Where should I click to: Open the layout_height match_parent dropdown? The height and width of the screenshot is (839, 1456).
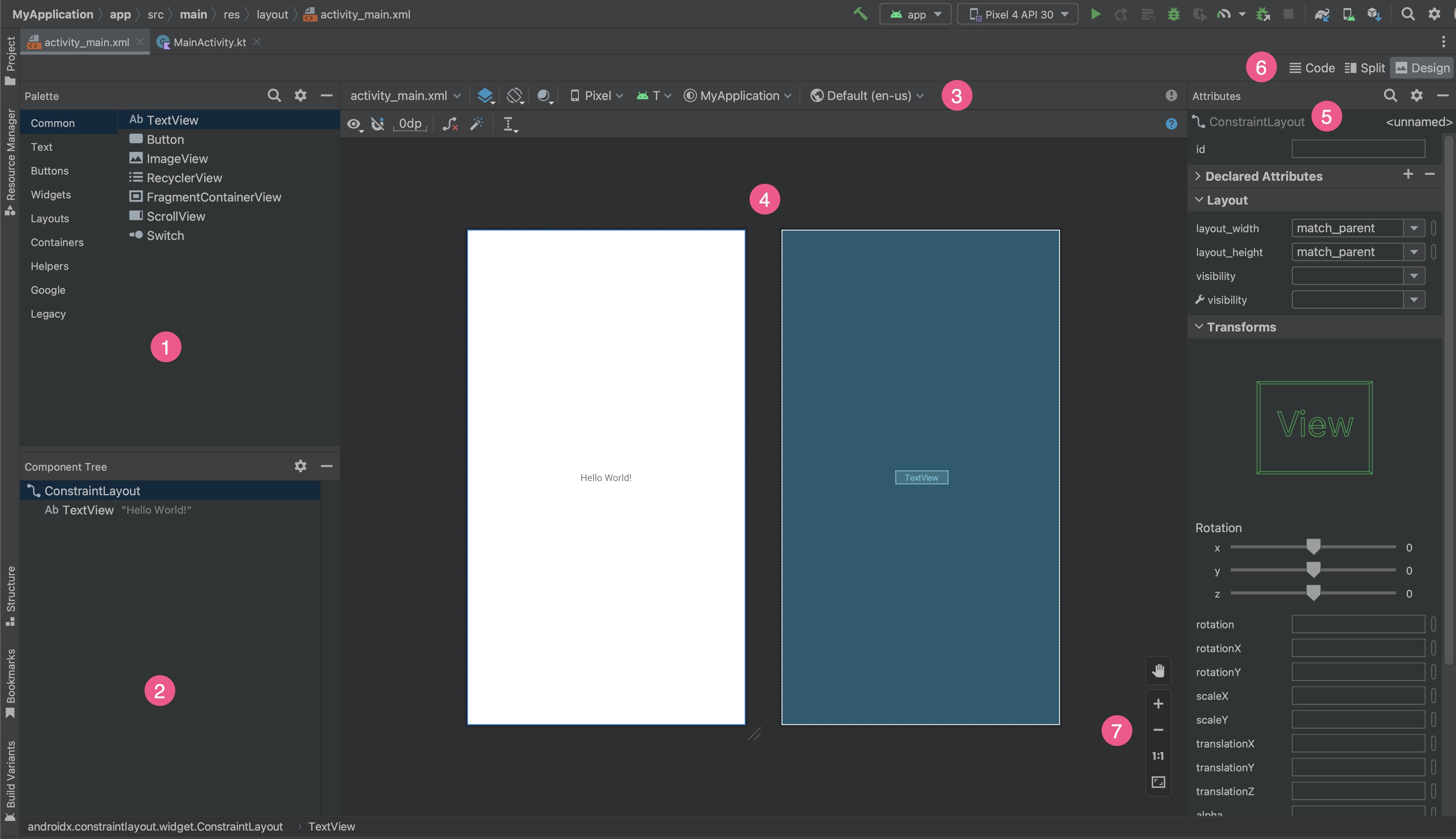click(x=1416, y=252)
